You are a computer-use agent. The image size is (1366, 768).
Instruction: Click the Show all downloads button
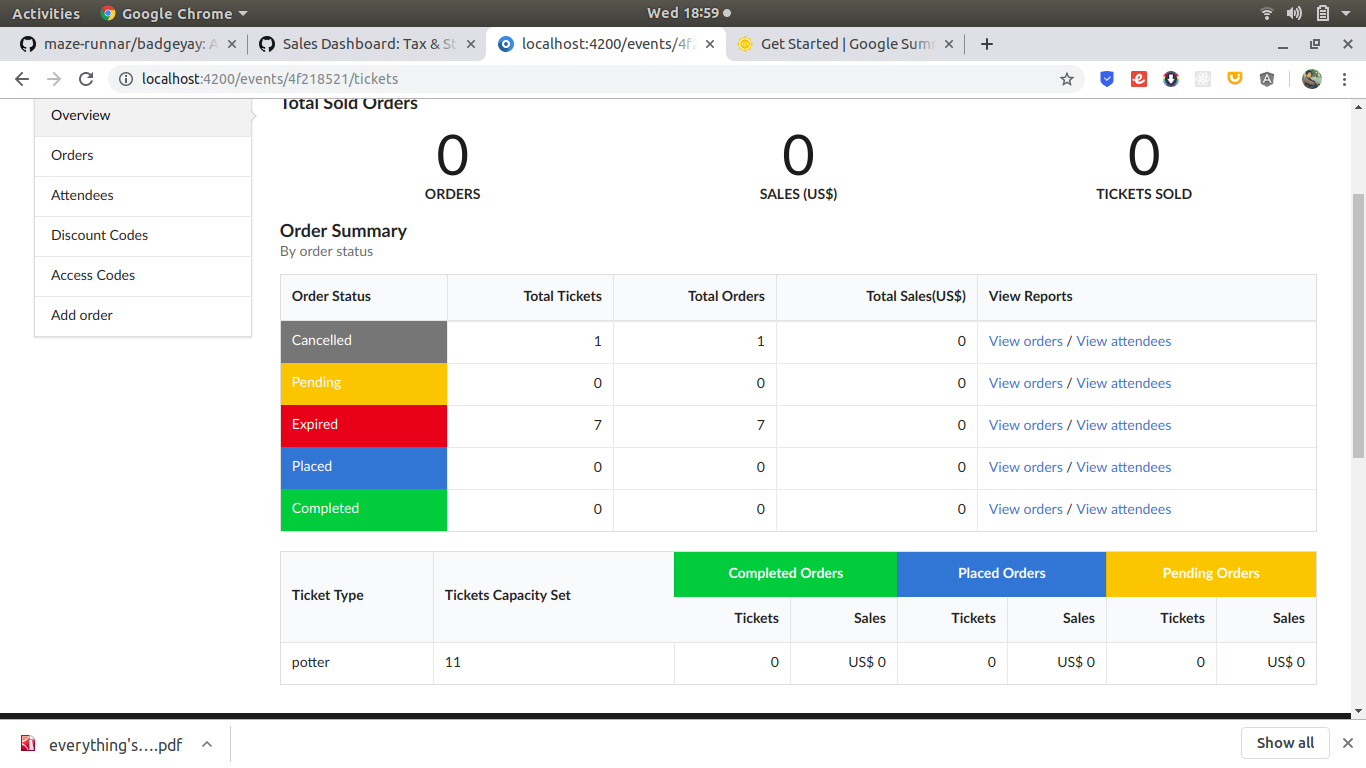point(1285,743)
